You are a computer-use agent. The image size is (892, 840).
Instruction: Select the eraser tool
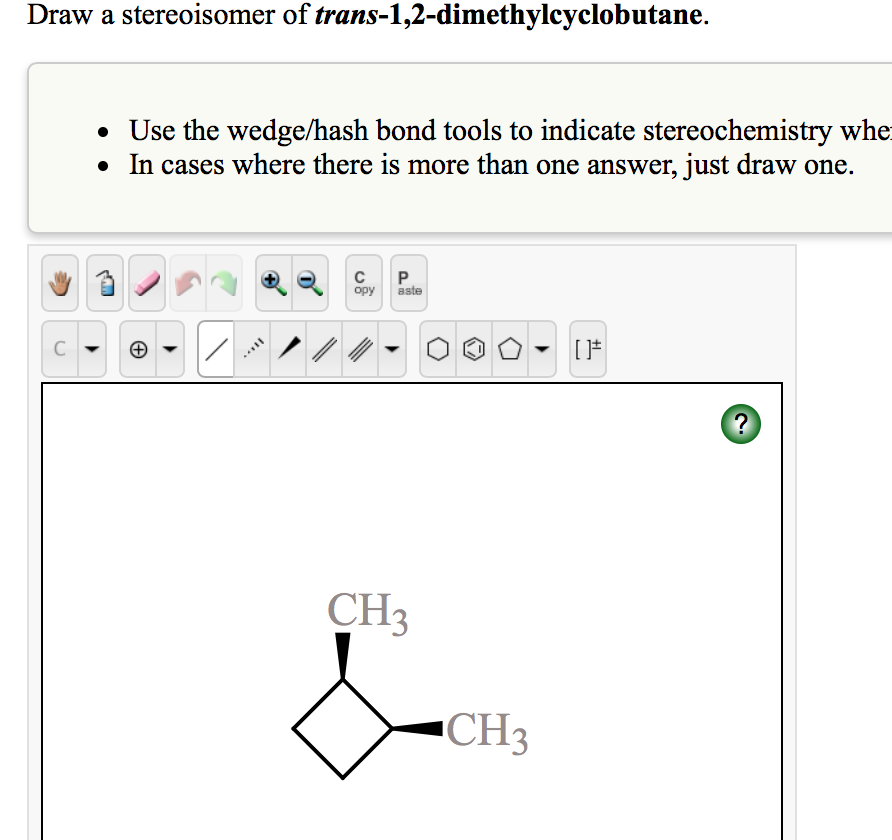[x=149, y=282]
